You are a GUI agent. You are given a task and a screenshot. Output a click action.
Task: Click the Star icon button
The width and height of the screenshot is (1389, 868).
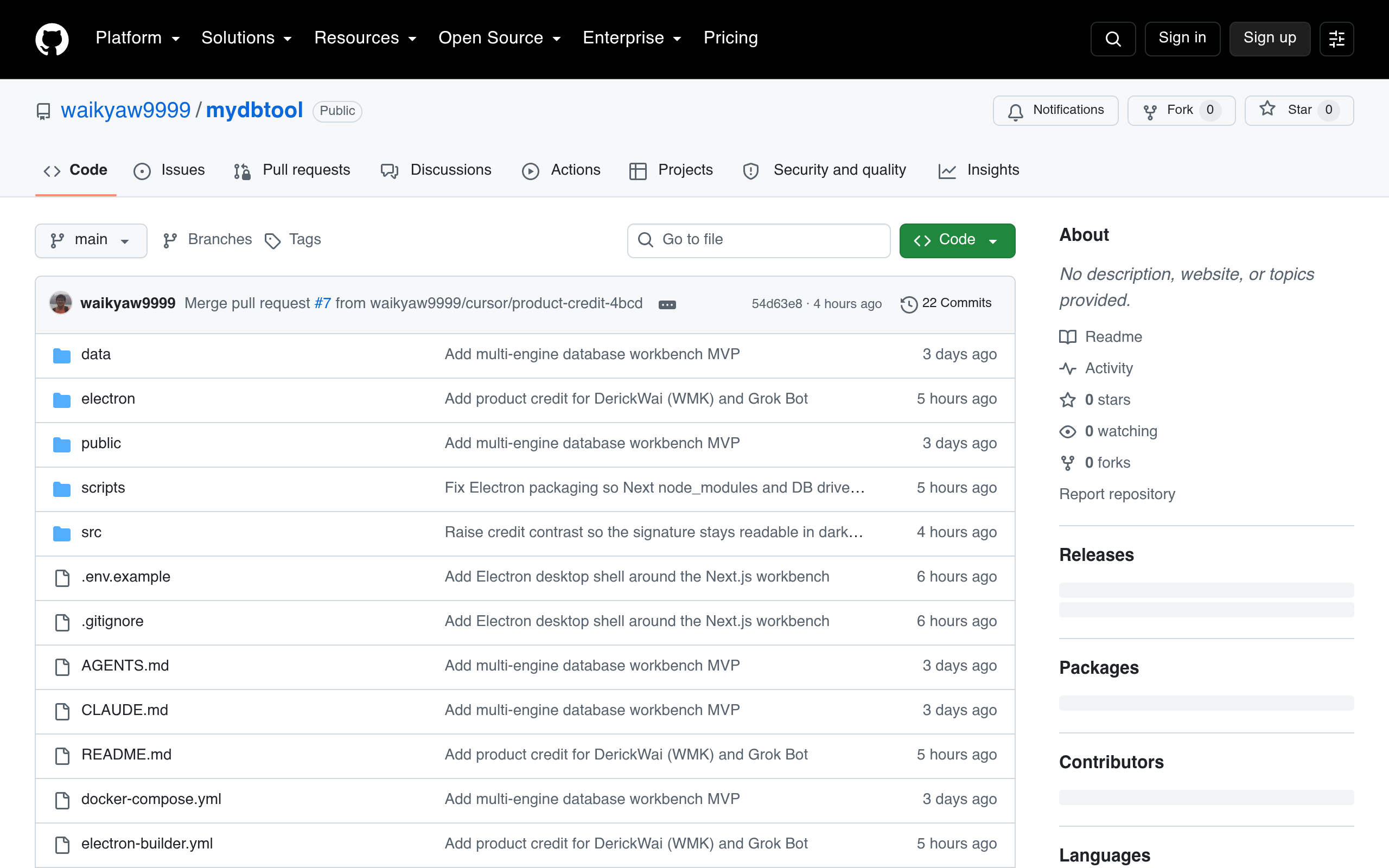(x=1299, y=110)
